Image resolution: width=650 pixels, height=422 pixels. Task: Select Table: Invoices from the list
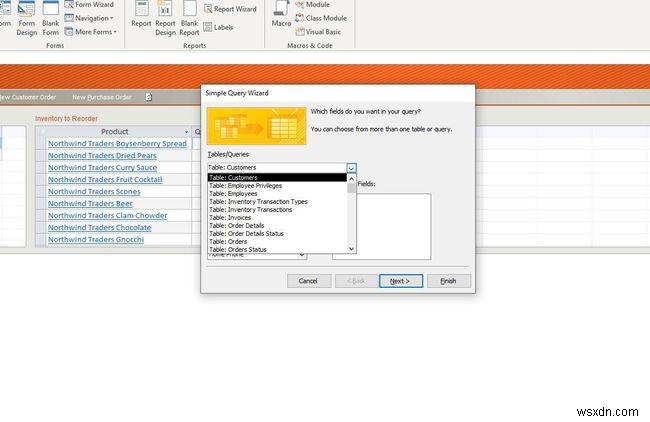tap(277, 218)
